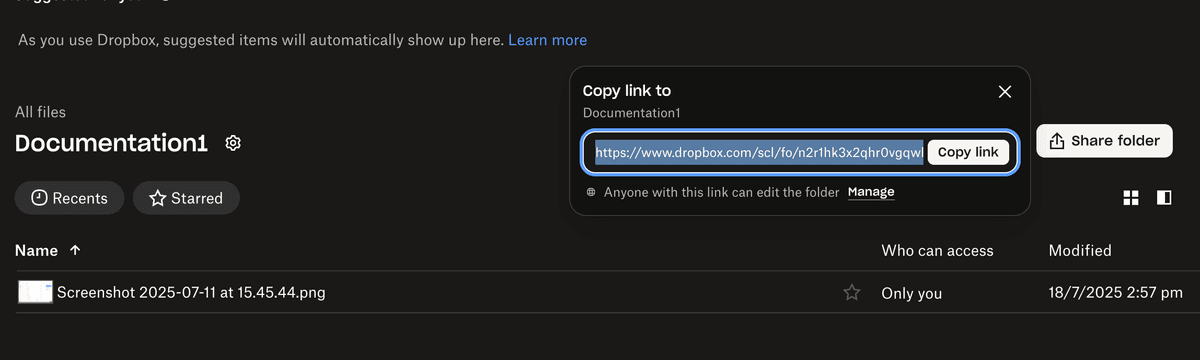
Task: Open Screenshot 2025-07-11 at 15.45.44.png file
Action: click(191, 293)
